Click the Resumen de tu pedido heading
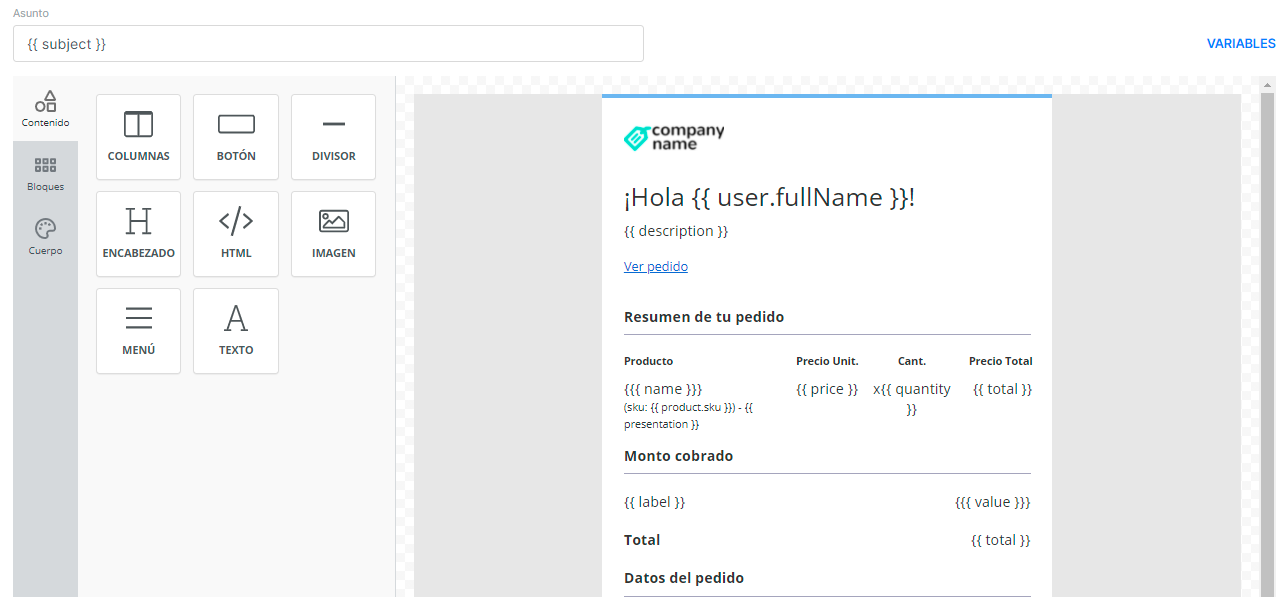 [704, 317]
